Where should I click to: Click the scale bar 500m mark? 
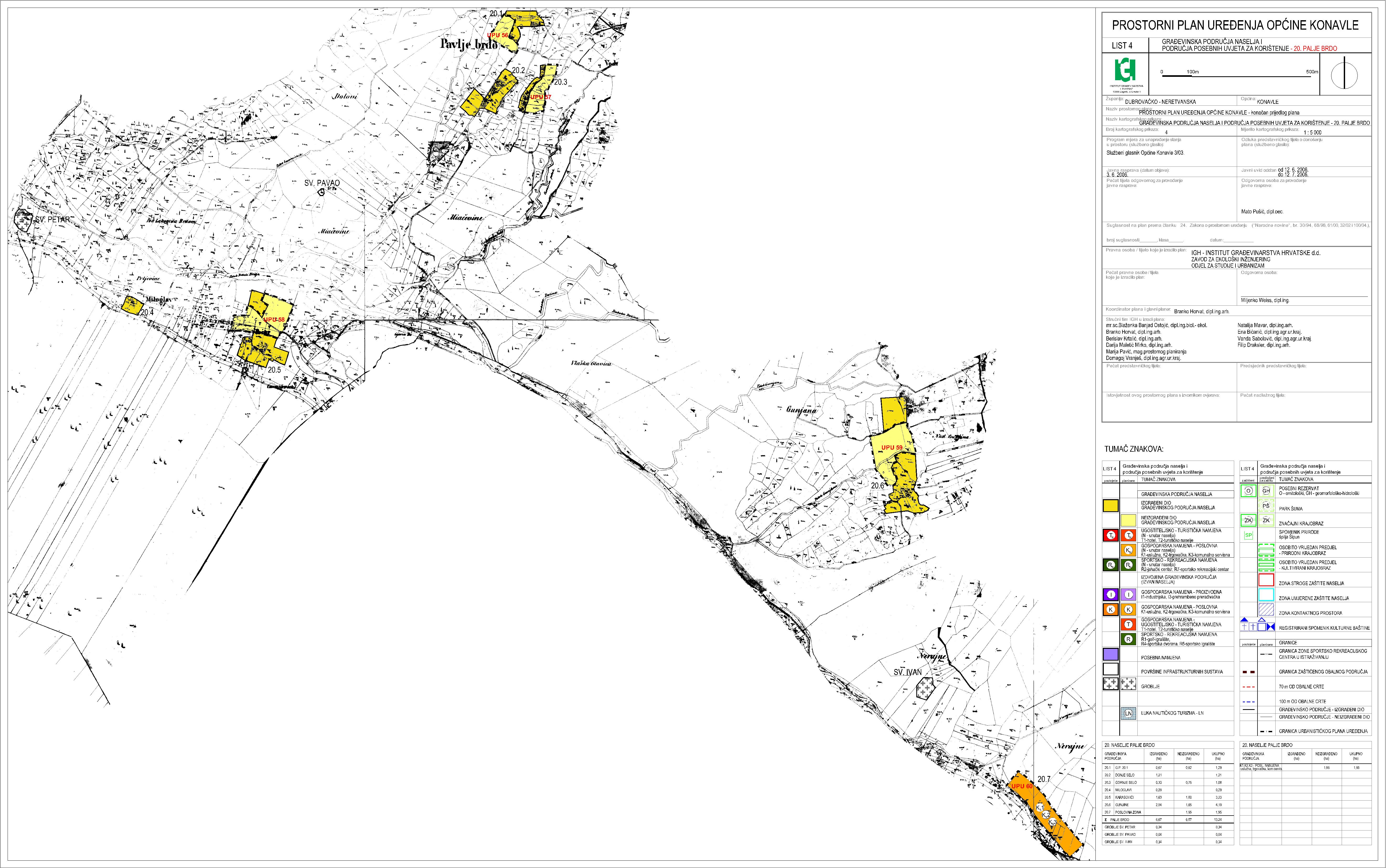click(1312, 72)
